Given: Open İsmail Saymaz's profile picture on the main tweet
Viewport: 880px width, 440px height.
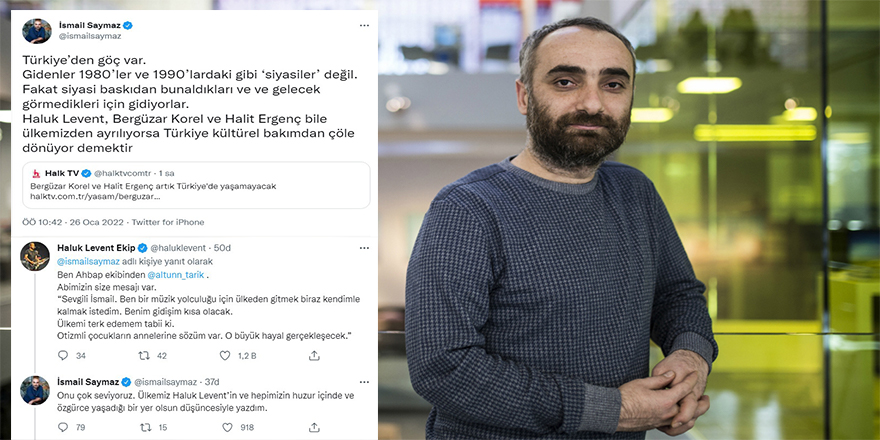Looking at the screenshot, I should pyautogui.click(x=36, y=31).
